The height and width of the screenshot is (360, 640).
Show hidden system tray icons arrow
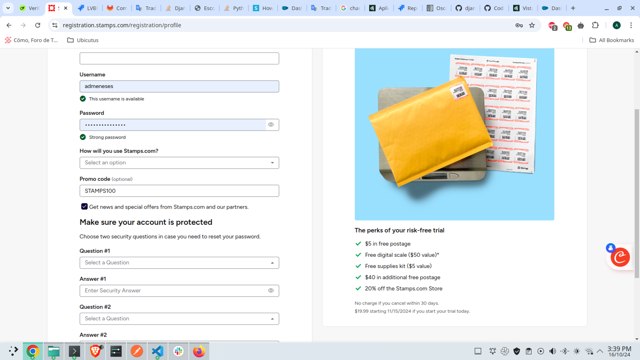600,351
